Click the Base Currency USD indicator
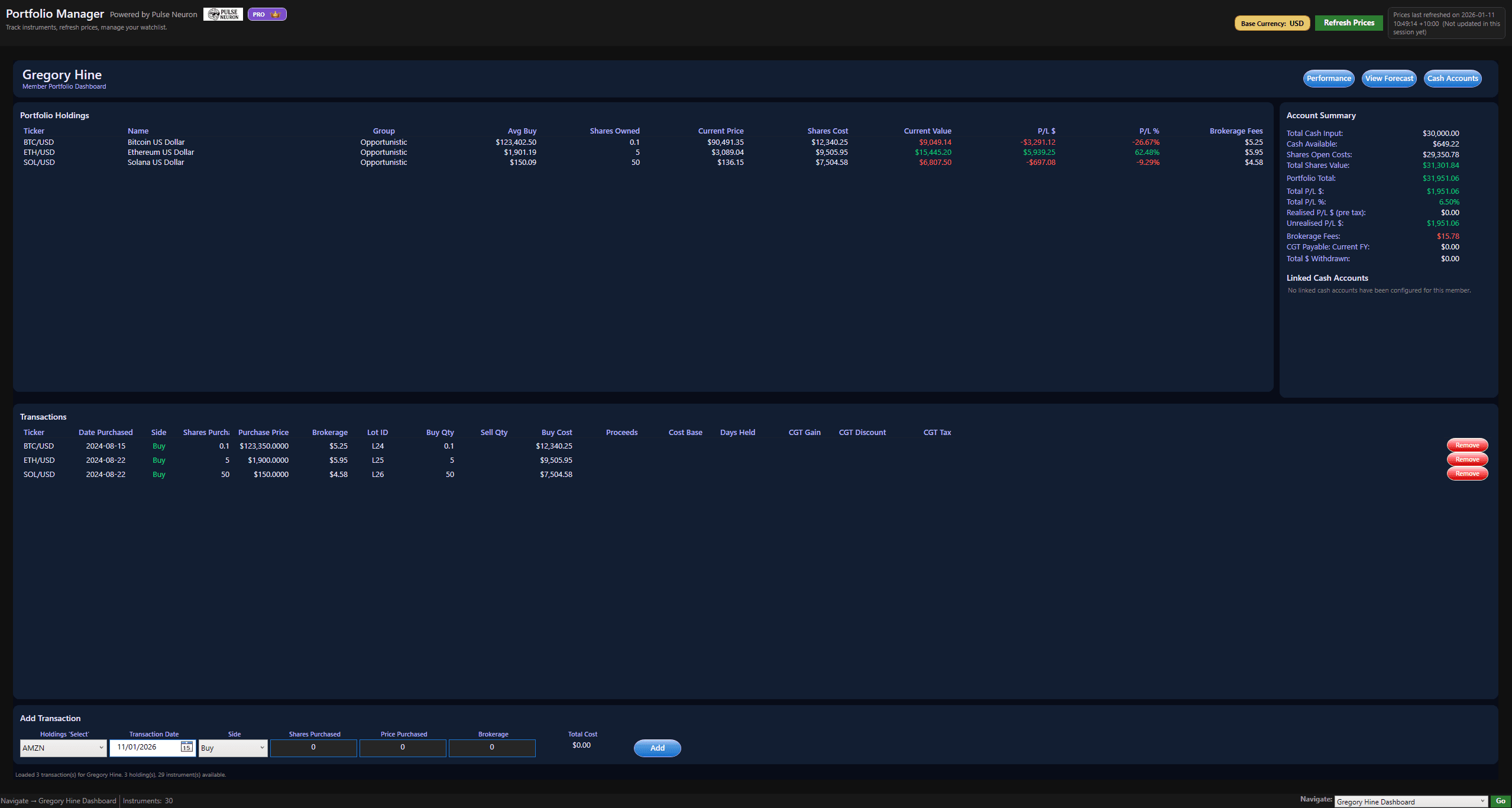Screen dimensions: 1512x808 tap(1272, 23)
